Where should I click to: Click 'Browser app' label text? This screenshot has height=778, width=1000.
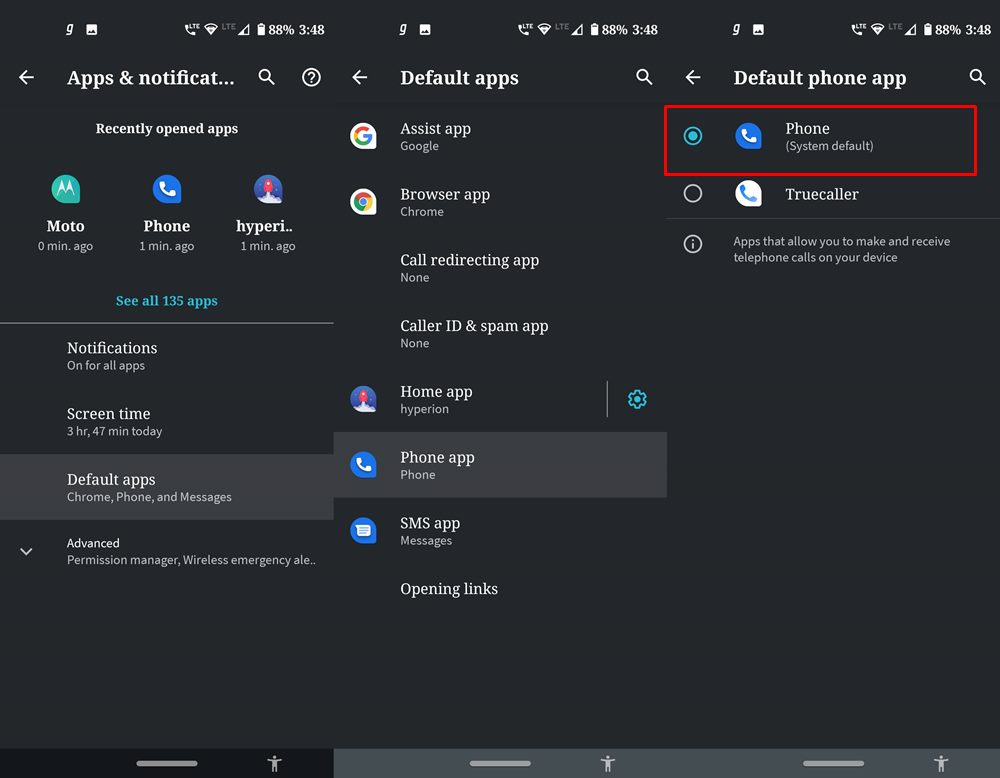(x=445, y=194)
